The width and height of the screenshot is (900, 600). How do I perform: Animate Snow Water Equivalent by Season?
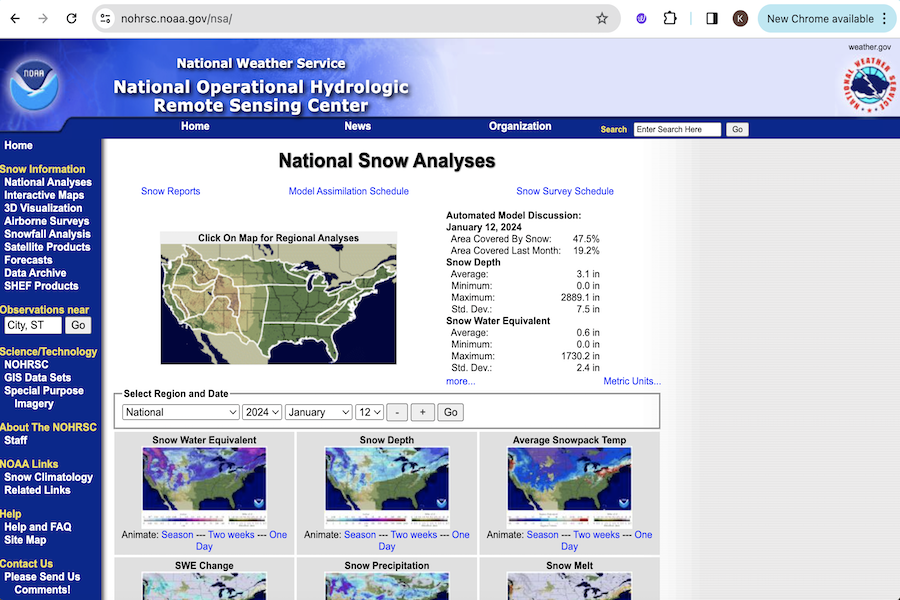point(177,535)
